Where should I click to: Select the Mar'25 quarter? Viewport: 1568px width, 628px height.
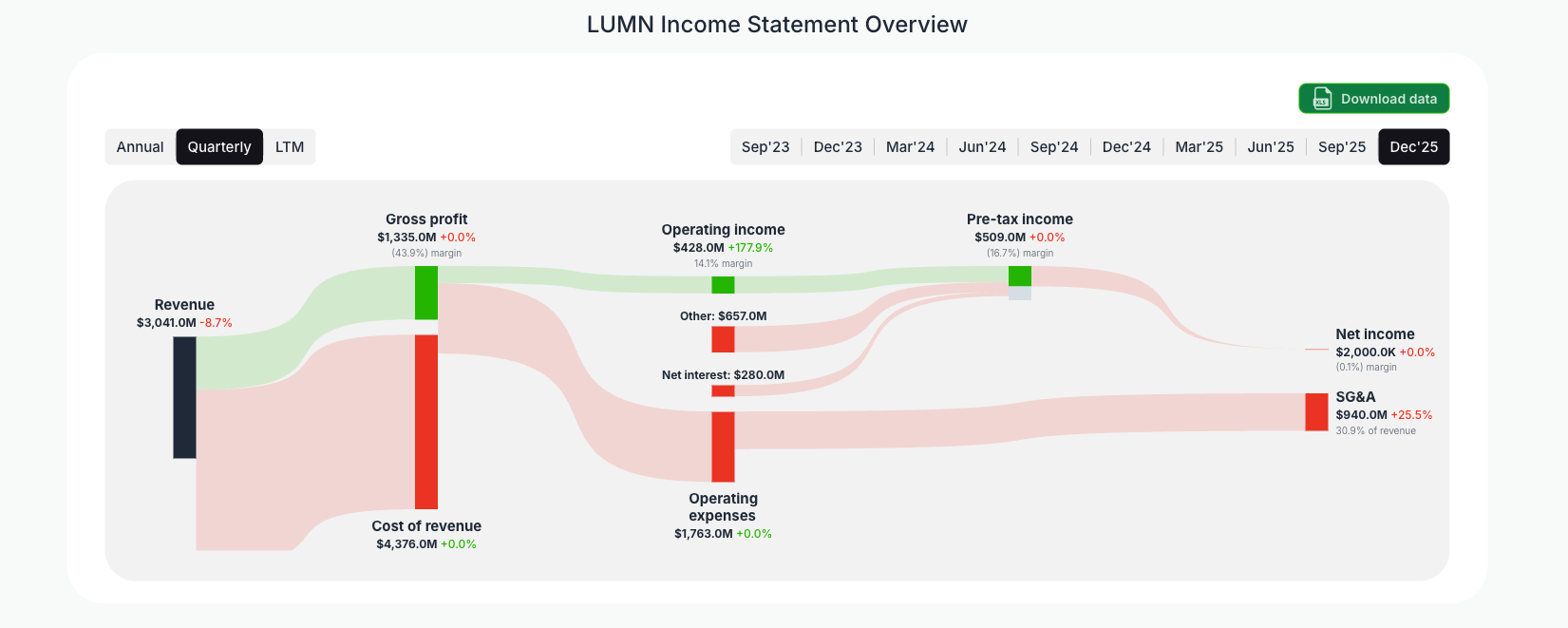1199,147
